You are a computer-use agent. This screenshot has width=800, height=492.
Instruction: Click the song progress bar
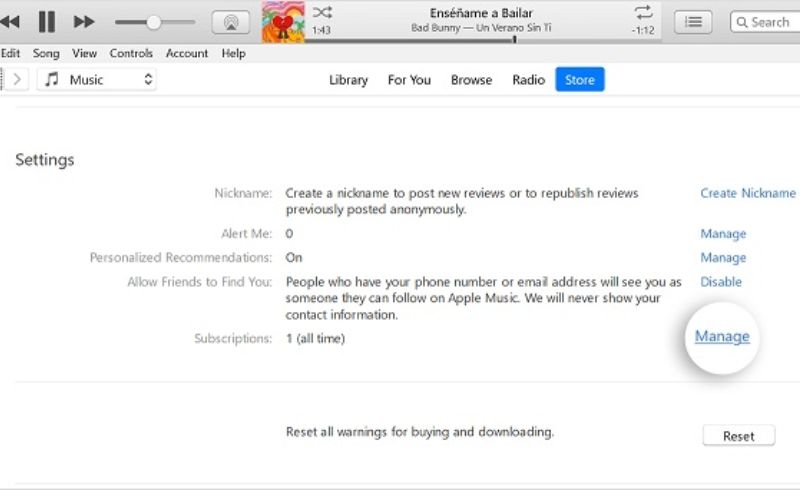(x=482, y=40)
